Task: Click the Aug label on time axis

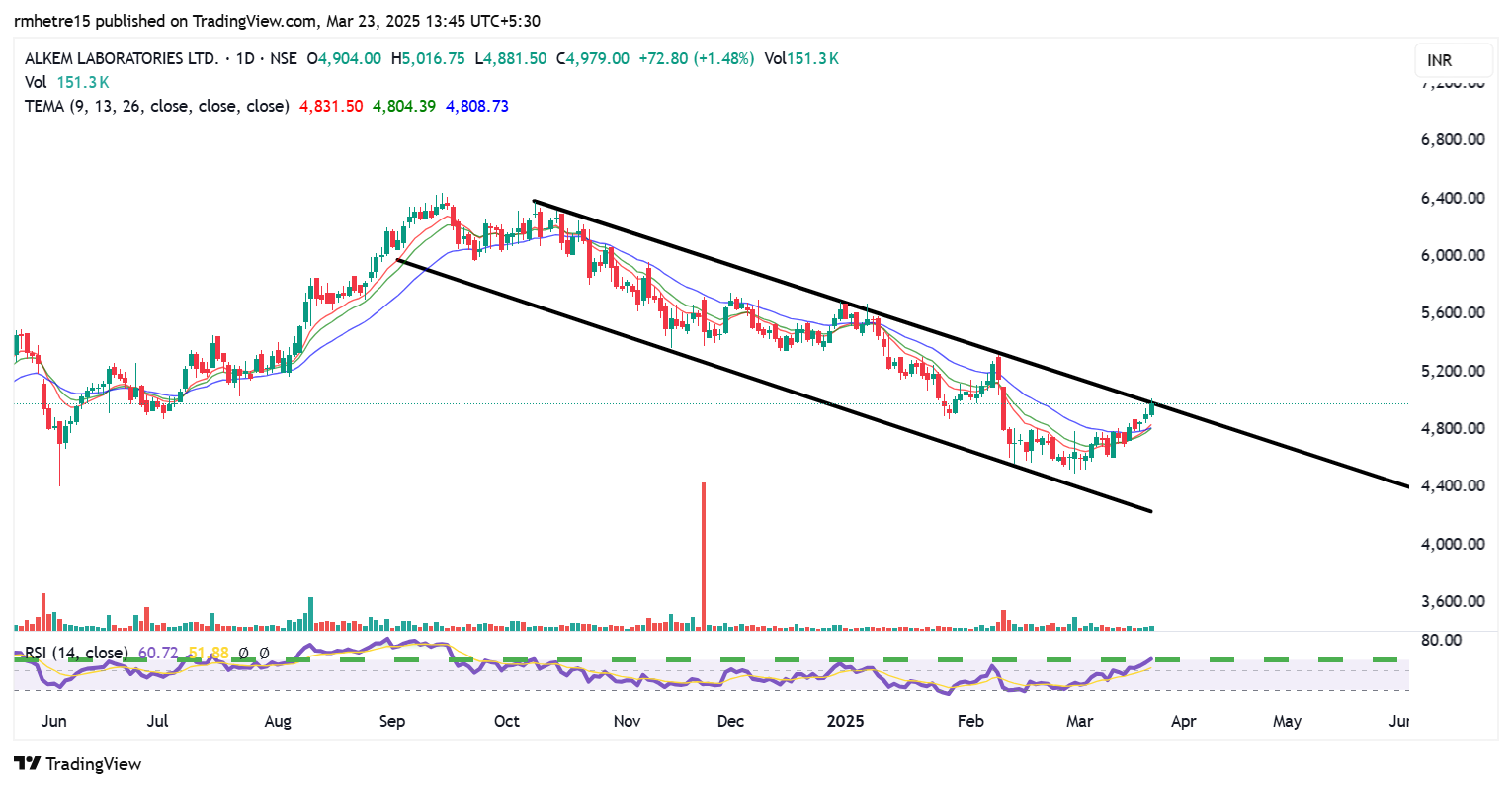Action: point(278,721)
